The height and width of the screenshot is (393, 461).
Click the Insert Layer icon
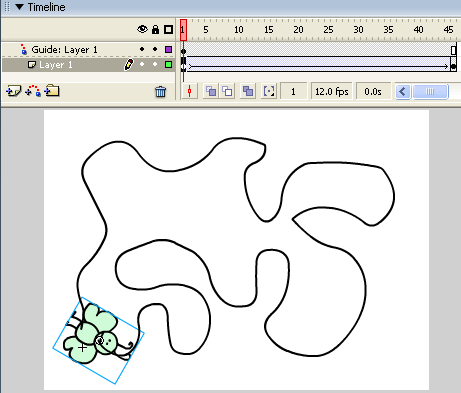coord(14,91)
